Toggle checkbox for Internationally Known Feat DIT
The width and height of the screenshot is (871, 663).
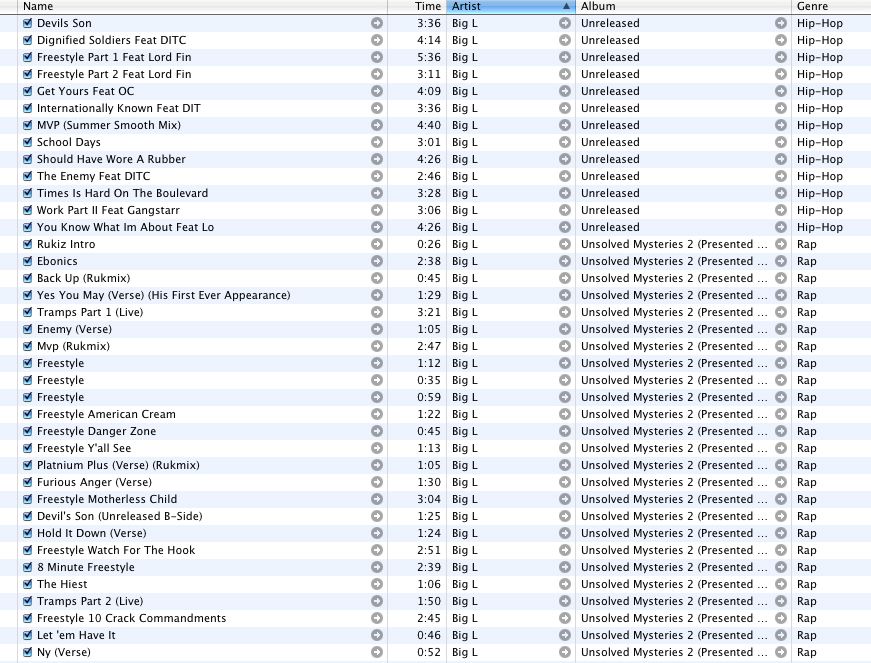pos(27,108)
